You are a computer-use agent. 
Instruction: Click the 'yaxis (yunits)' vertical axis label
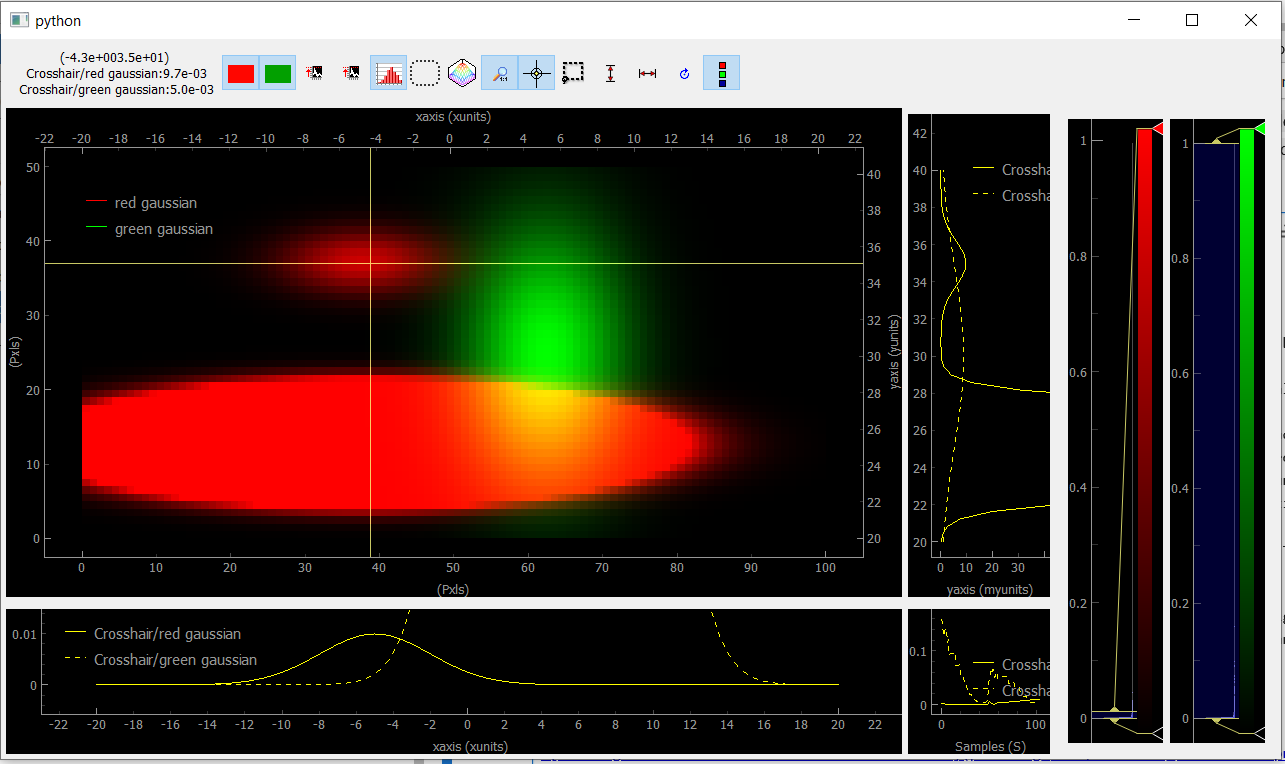896,352
